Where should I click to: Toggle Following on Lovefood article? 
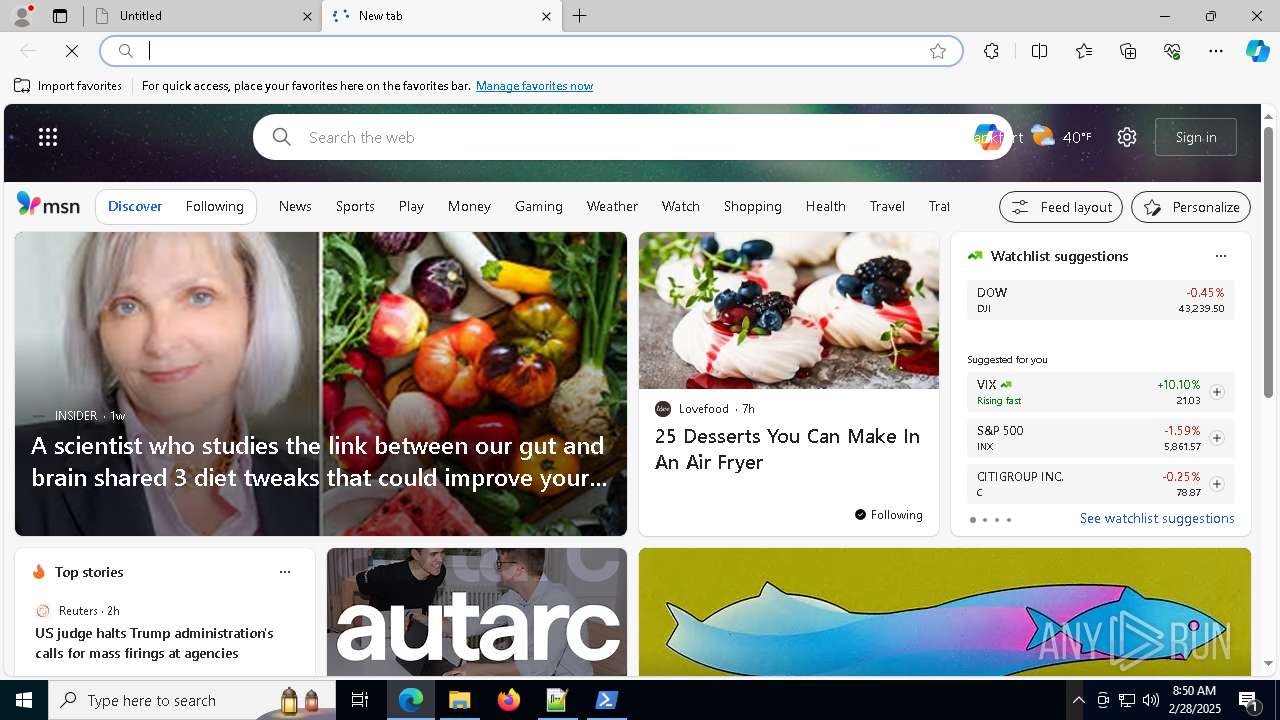[888, 515]
